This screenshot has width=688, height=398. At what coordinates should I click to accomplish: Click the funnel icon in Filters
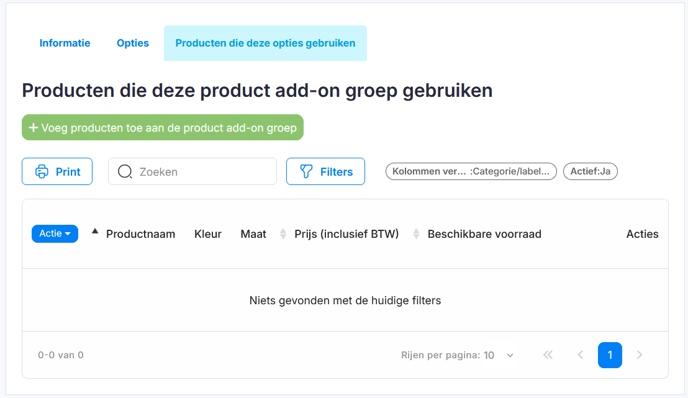click(306, 172)
